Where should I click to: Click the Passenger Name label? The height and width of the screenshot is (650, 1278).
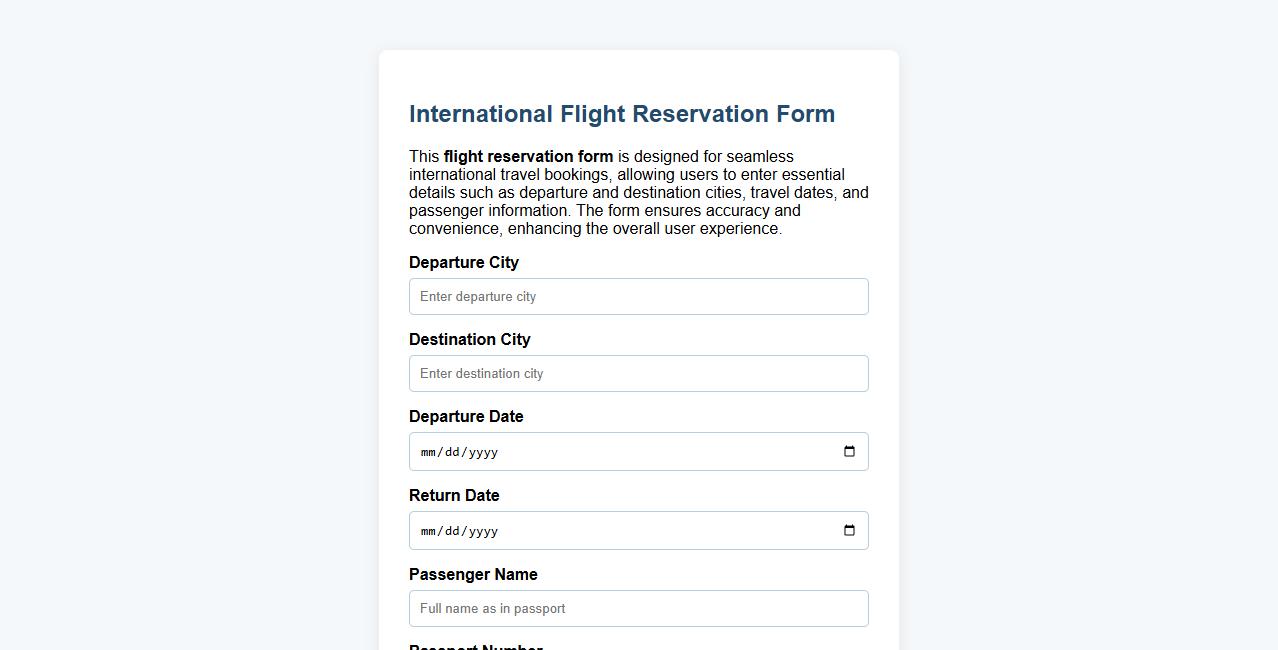point(473,574)
